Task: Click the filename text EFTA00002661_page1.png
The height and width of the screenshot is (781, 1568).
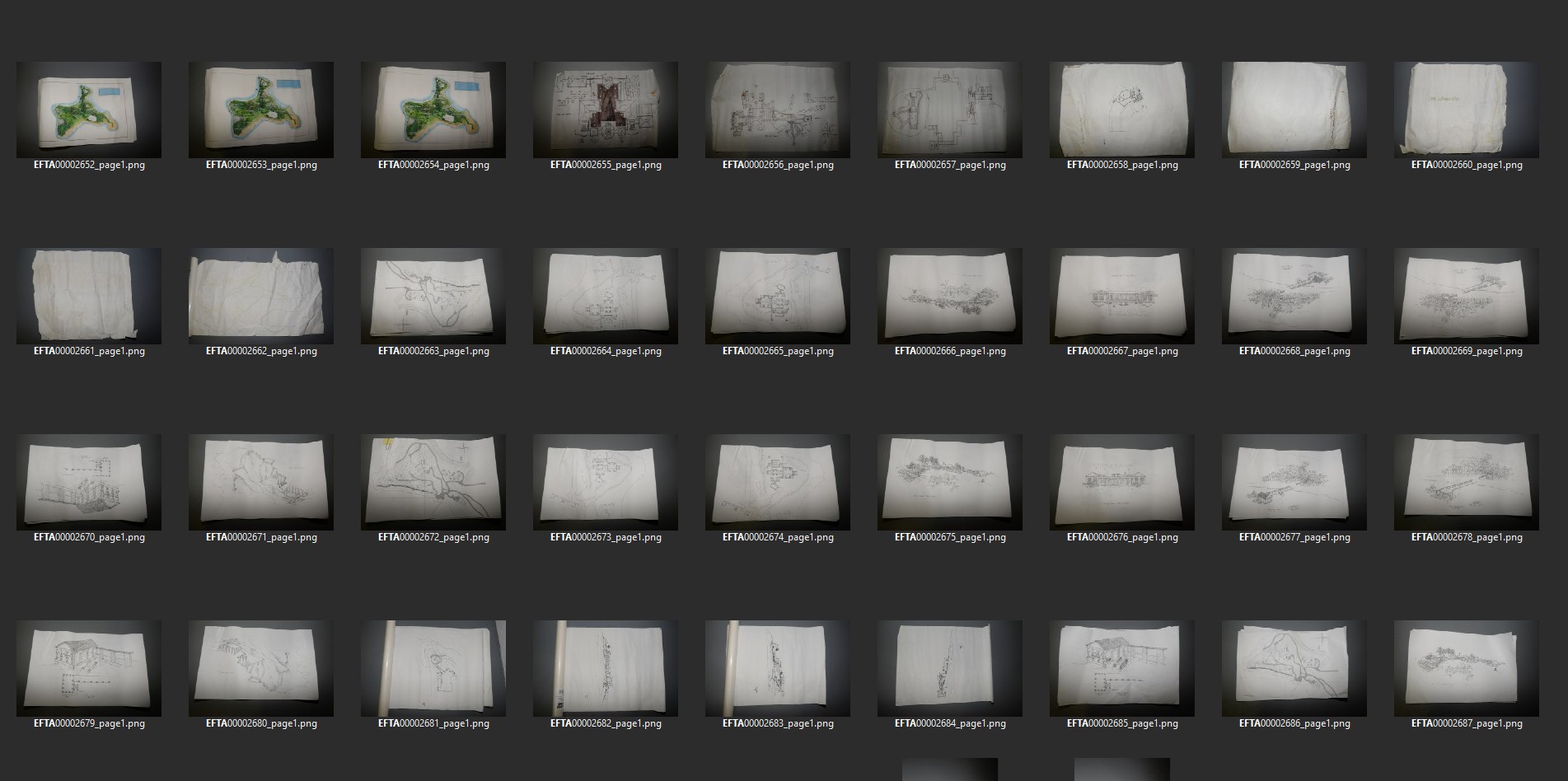Action: click(x=89, y=351)
